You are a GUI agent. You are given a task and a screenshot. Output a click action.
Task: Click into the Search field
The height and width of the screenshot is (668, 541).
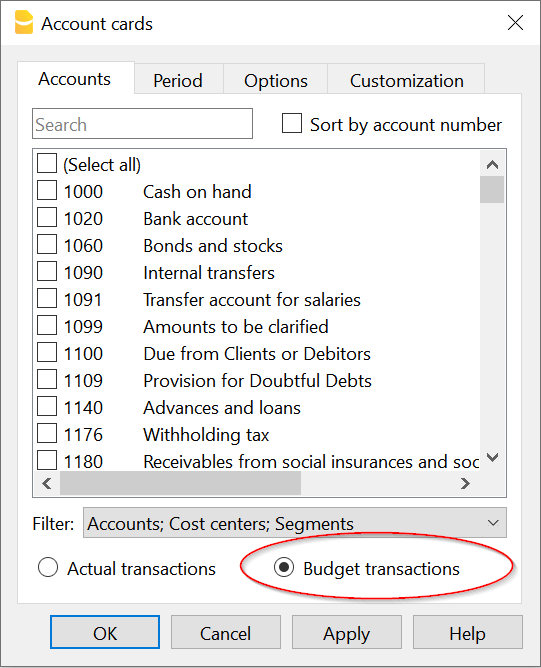pos(142,124)
